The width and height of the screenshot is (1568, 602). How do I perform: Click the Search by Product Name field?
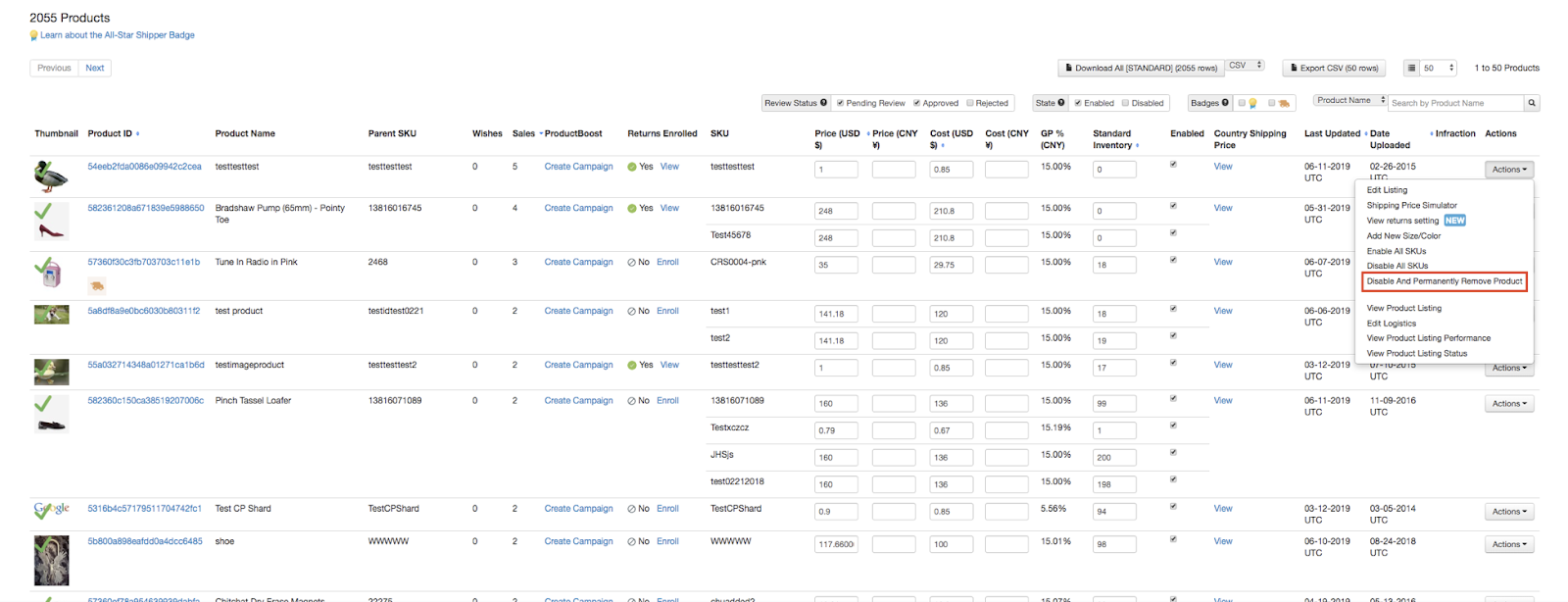(1455, 103)
